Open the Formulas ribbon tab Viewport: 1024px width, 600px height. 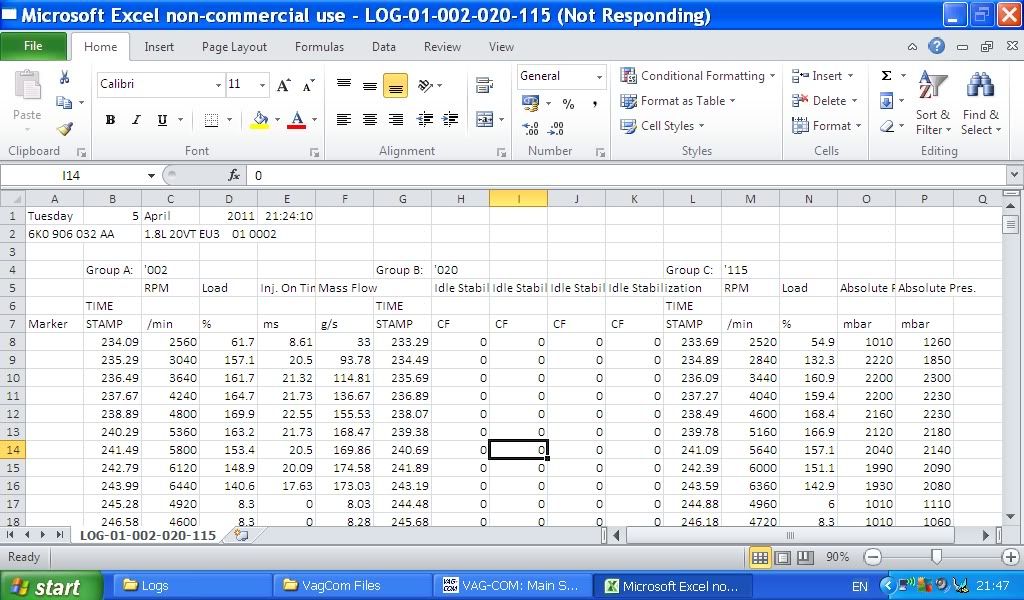(319, 47)
